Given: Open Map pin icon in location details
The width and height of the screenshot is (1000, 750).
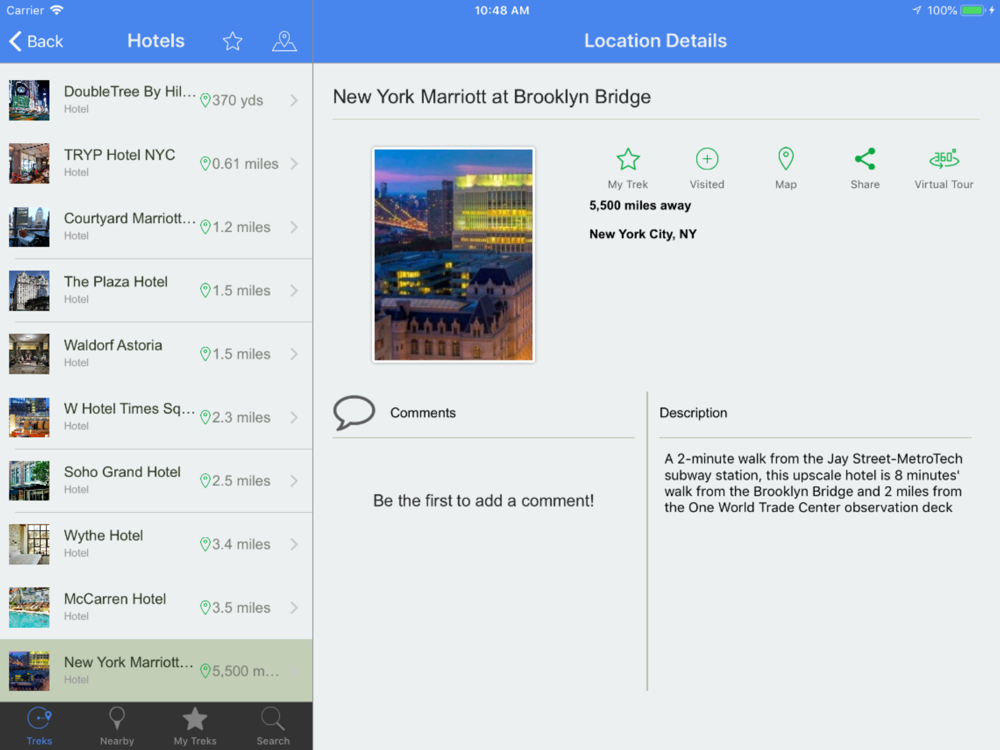Looking at the screenshot, I should 786,159.
